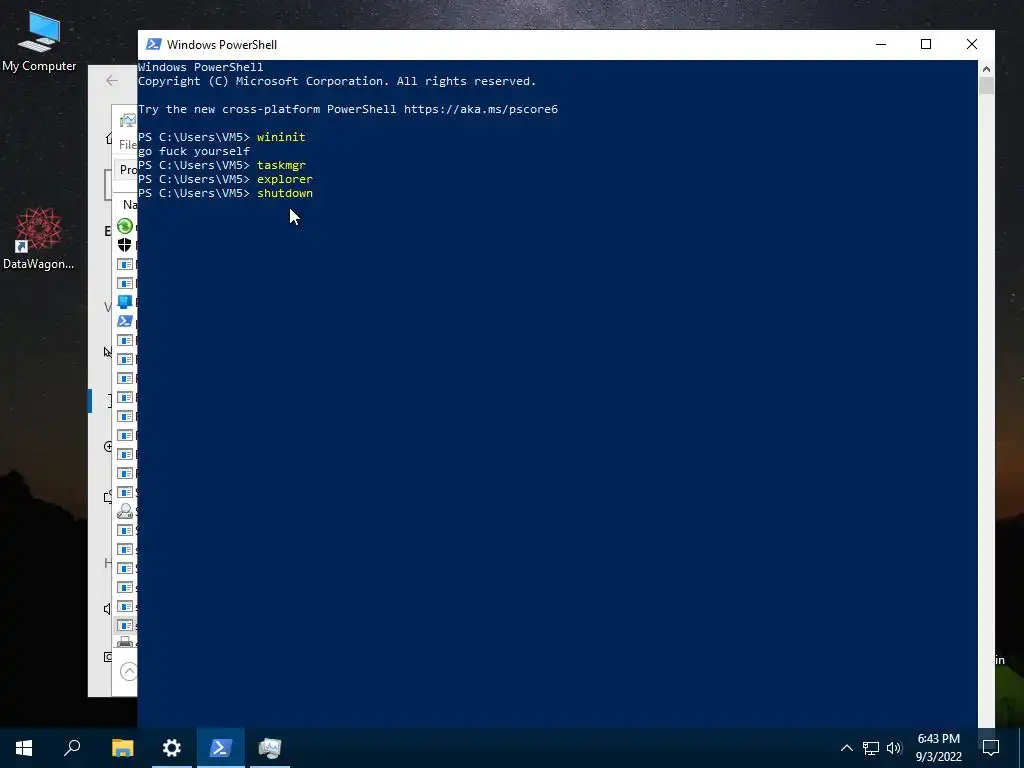
Task: Select the printer icon process in Task Manager
Action: 125,642
